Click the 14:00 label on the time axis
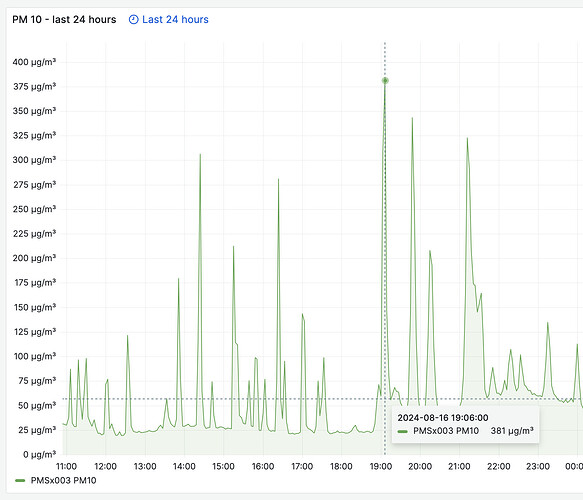 pos(184,466)
